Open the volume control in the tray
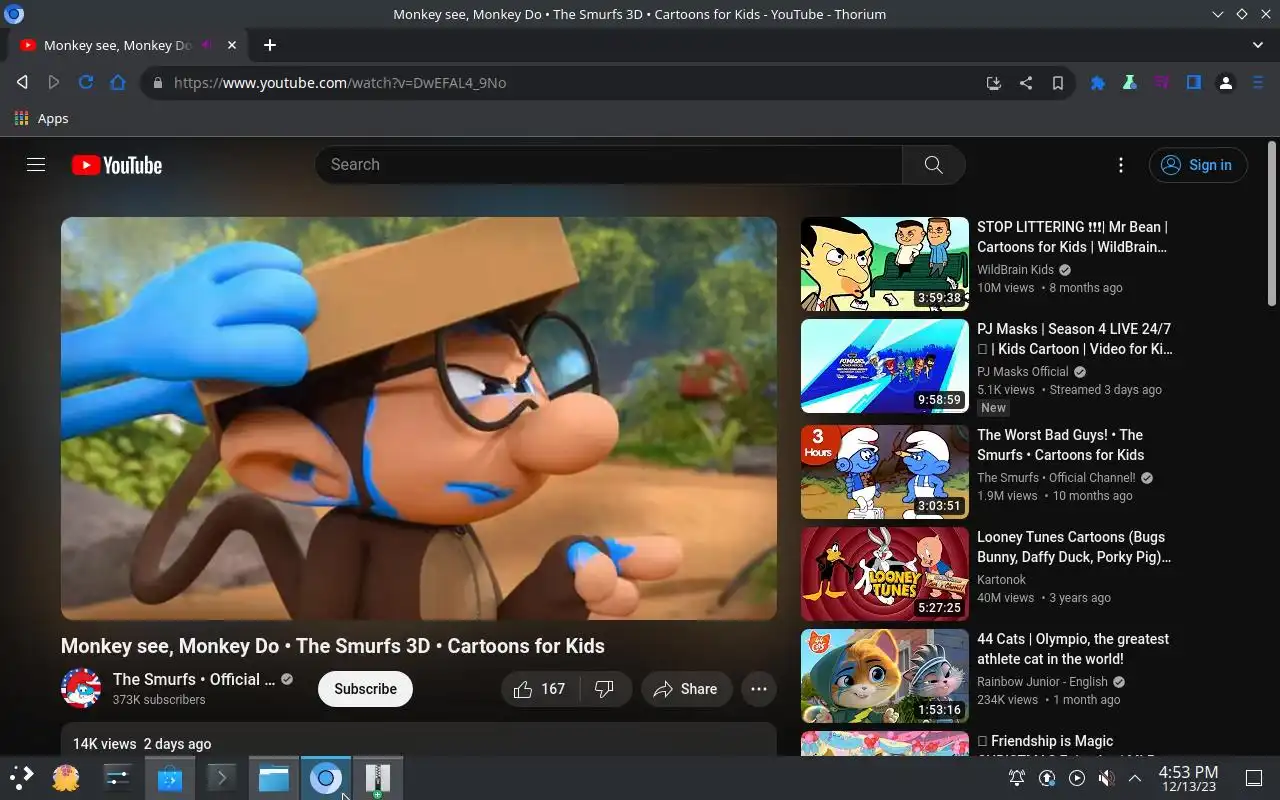This screenshot has width=1280, height=800. tap(1106, 778)
